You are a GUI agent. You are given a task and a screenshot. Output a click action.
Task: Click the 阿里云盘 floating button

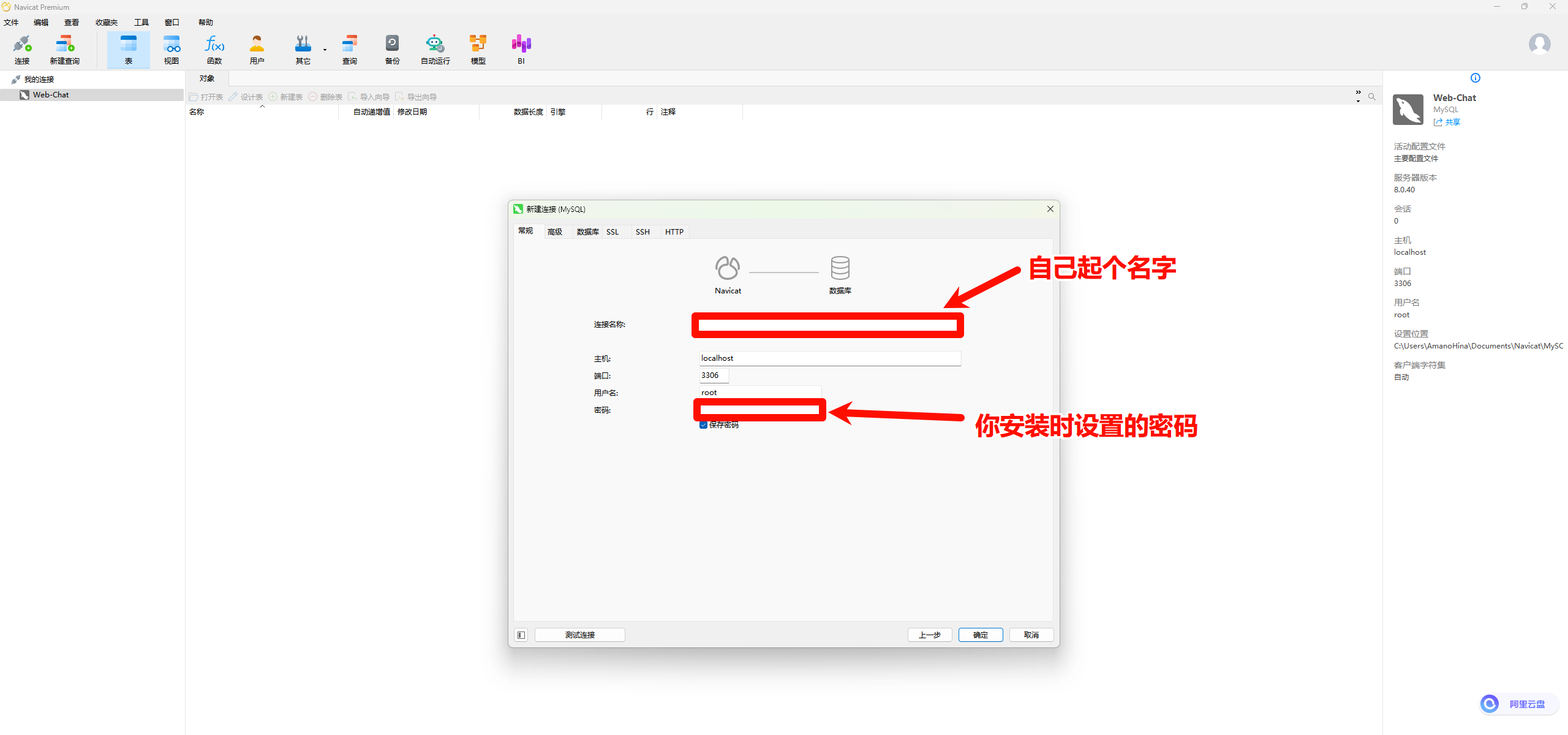coord(1519,704)
